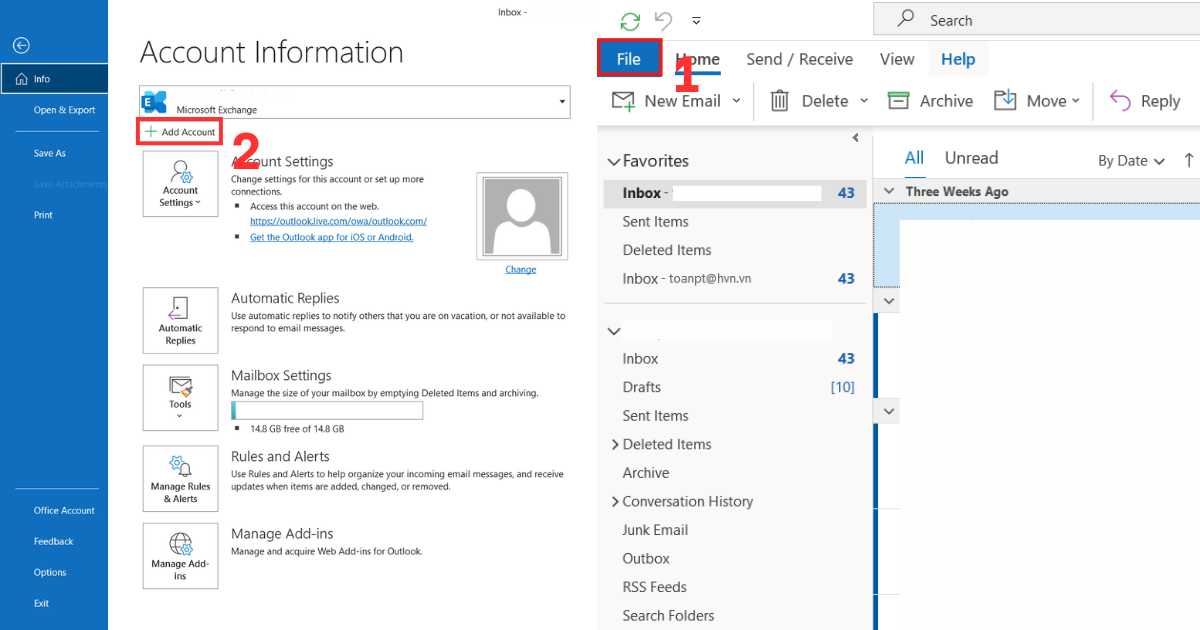Click the Reply button

pos(1146,101)
